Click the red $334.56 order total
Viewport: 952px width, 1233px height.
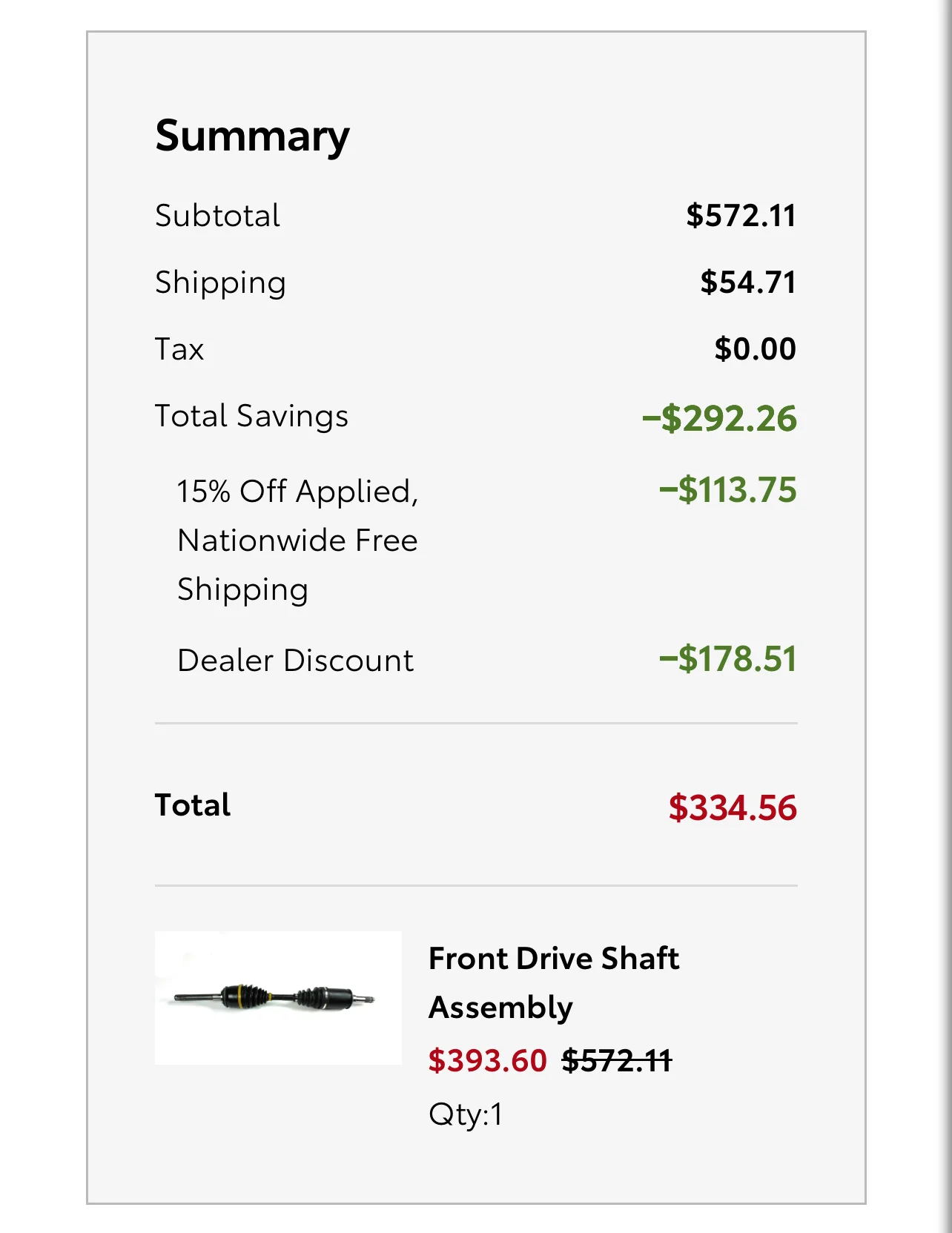click(x=732, y=807)
